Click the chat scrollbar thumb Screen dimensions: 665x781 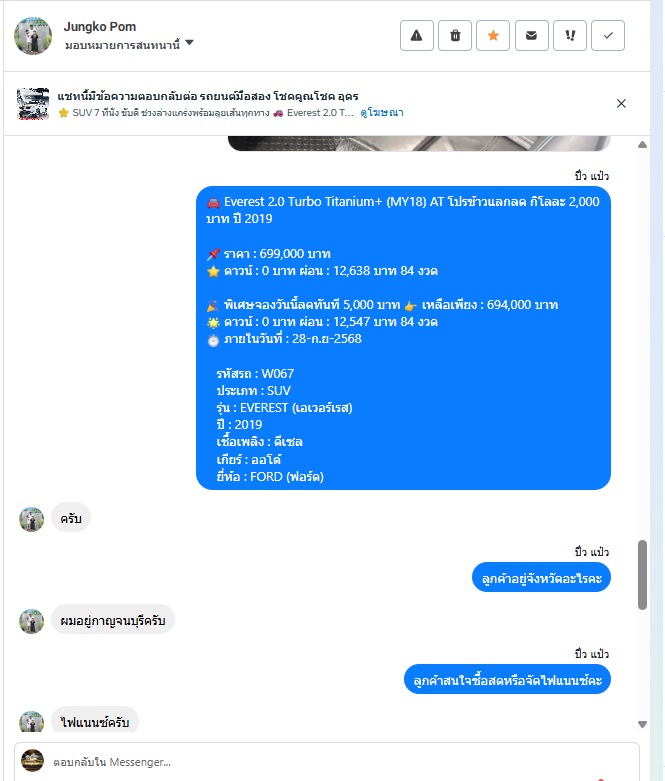click(x=643, y=575)
